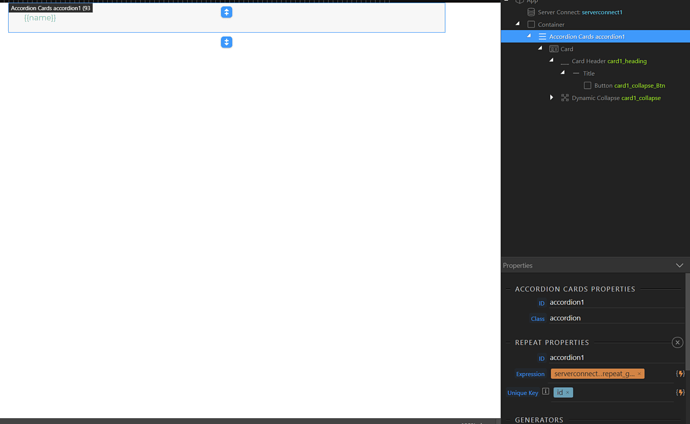Open data picker for Unique Key

680,393
